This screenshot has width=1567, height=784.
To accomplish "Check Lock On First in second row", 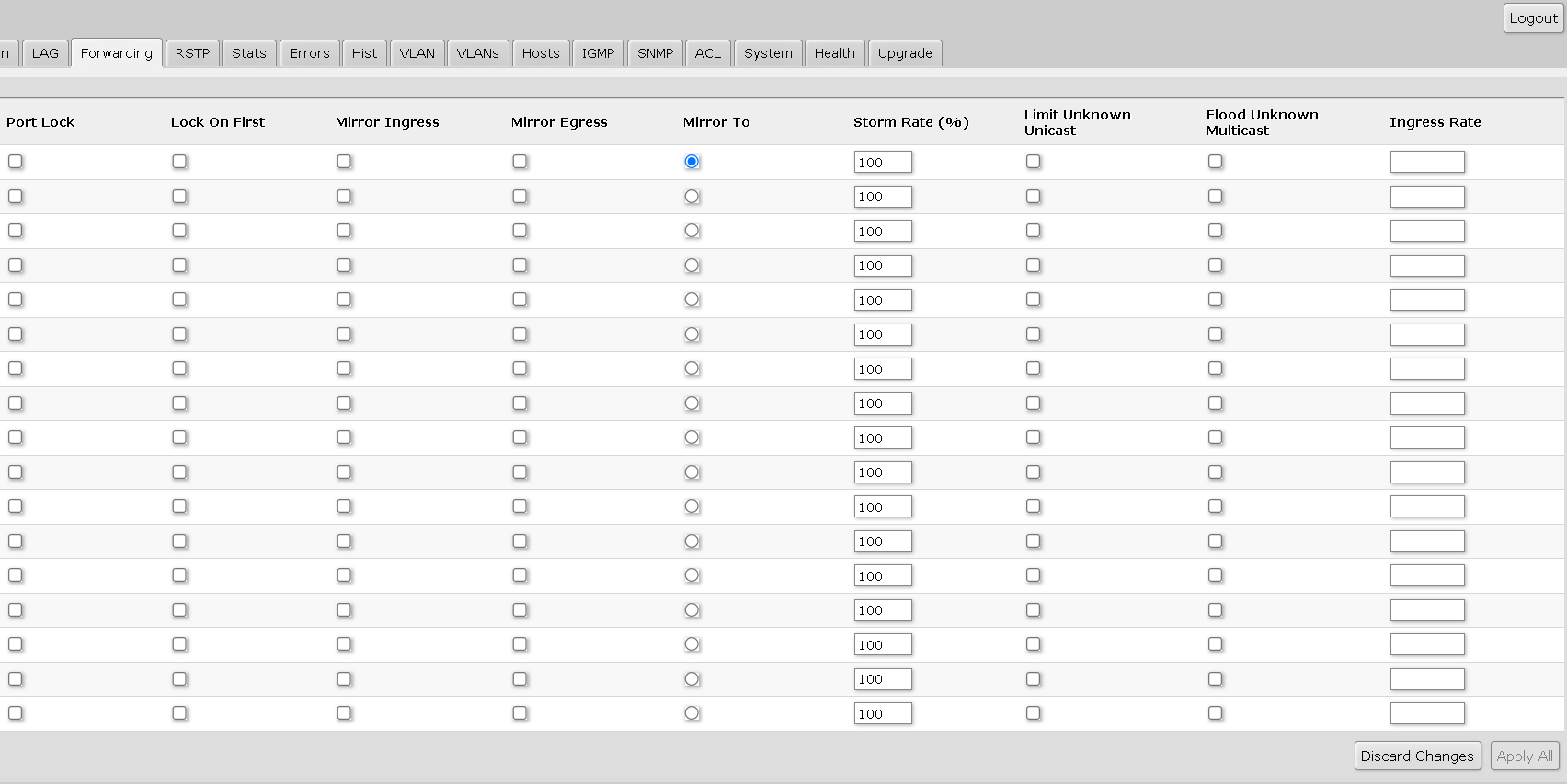I will 179,197.
